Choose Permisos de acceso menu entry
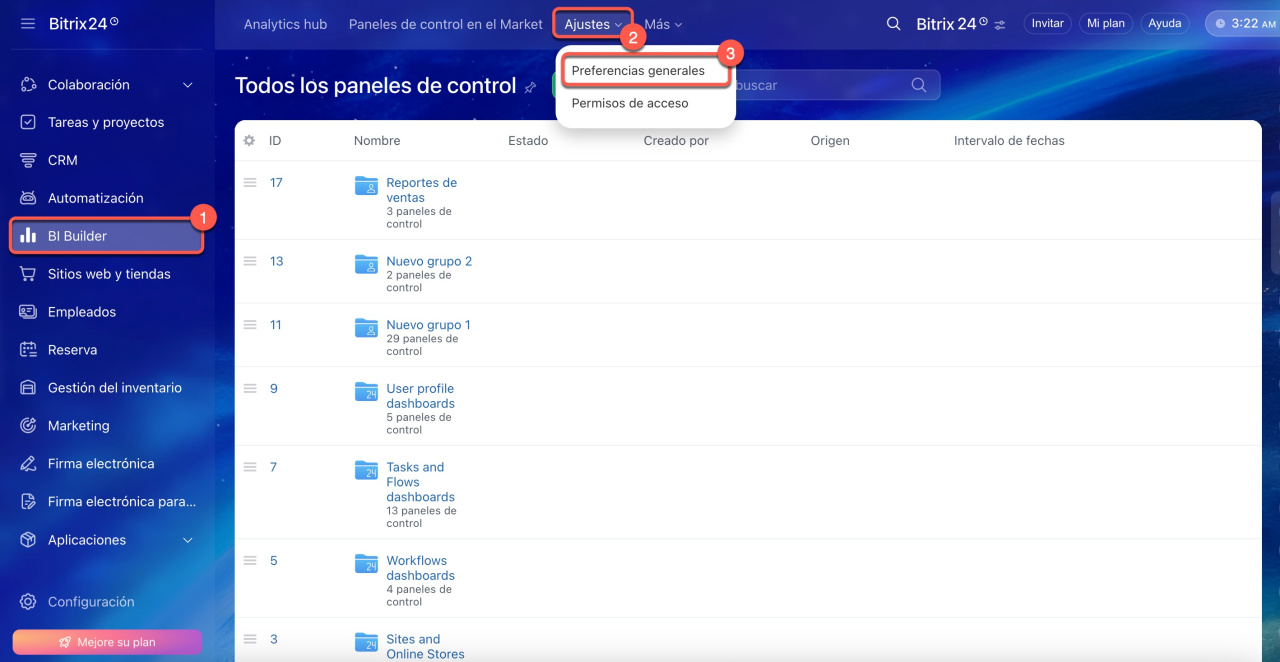 point(630,103)
